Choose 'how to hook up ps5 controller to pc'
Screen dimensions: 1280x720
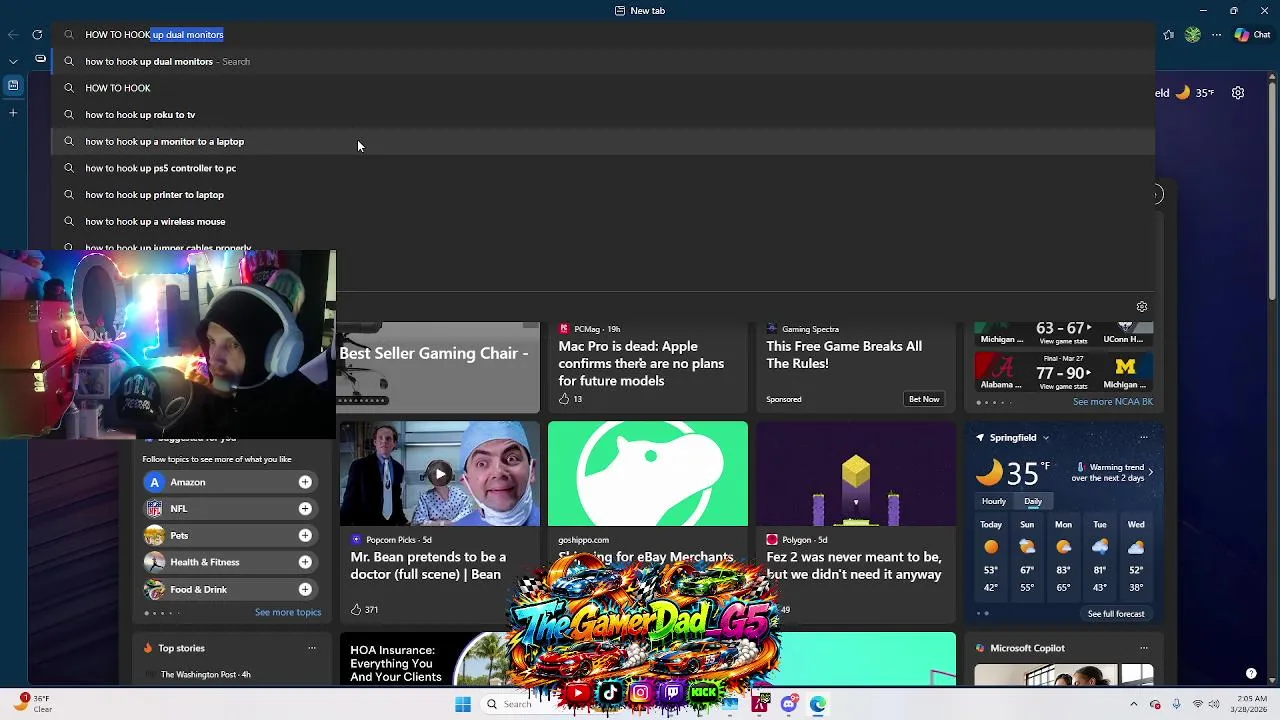coord(603,168)
